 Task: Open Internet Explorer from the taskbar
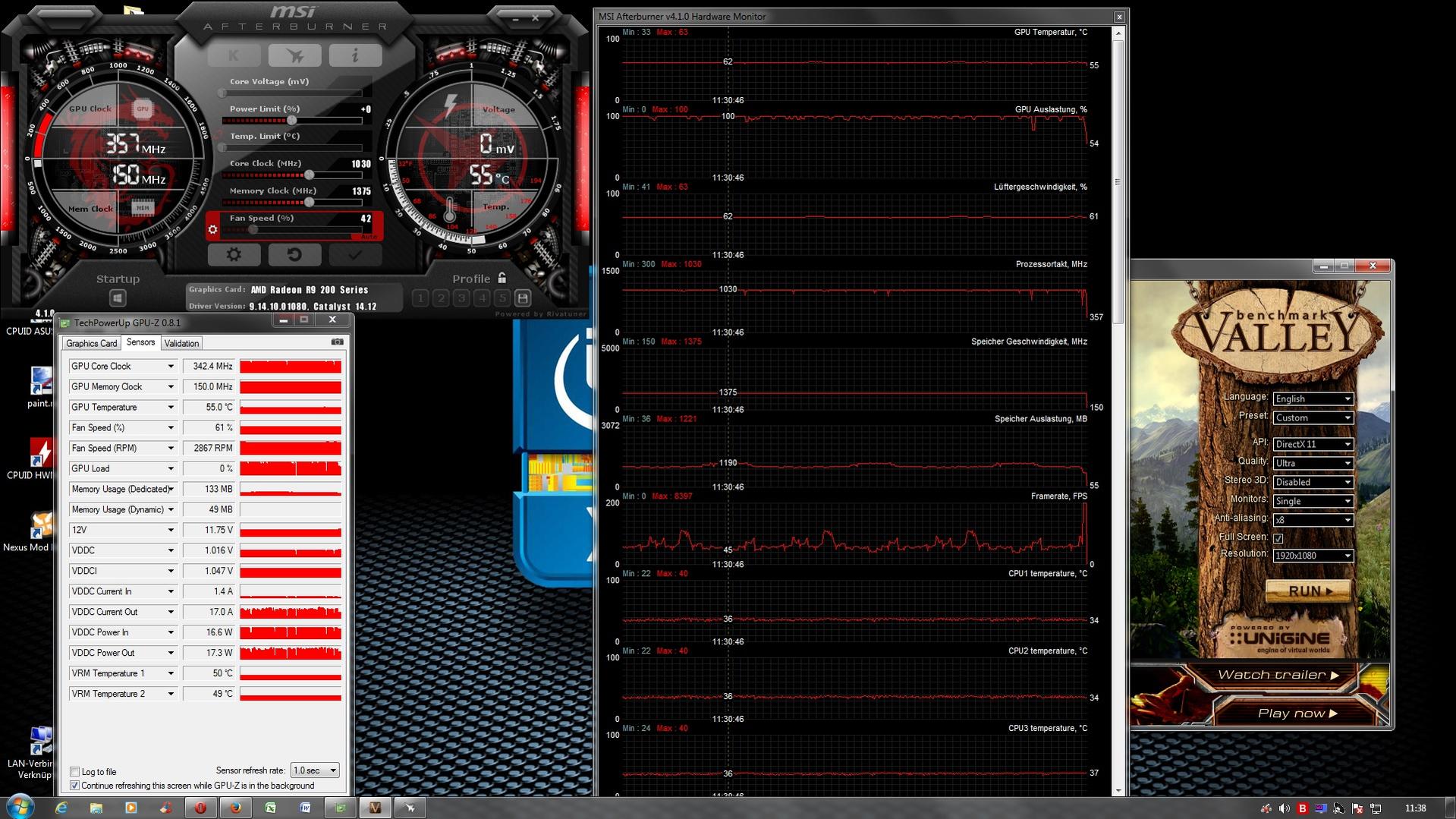click(61, 808)
